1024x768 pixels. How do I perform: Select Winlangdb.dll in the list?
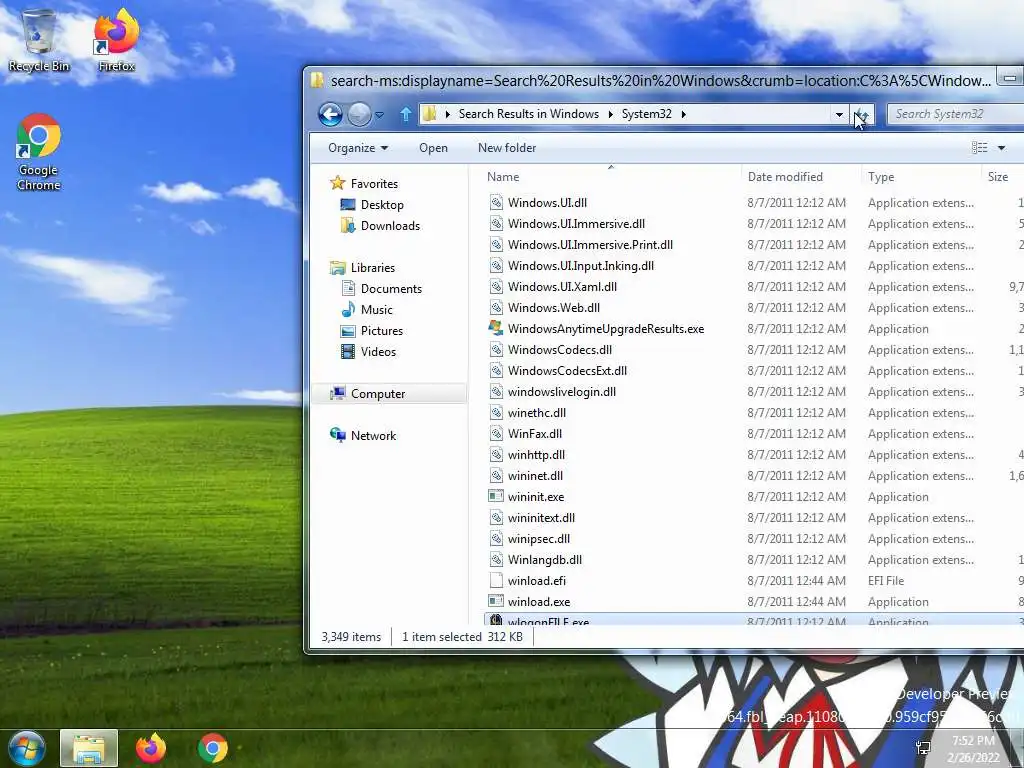click(545, 560)
